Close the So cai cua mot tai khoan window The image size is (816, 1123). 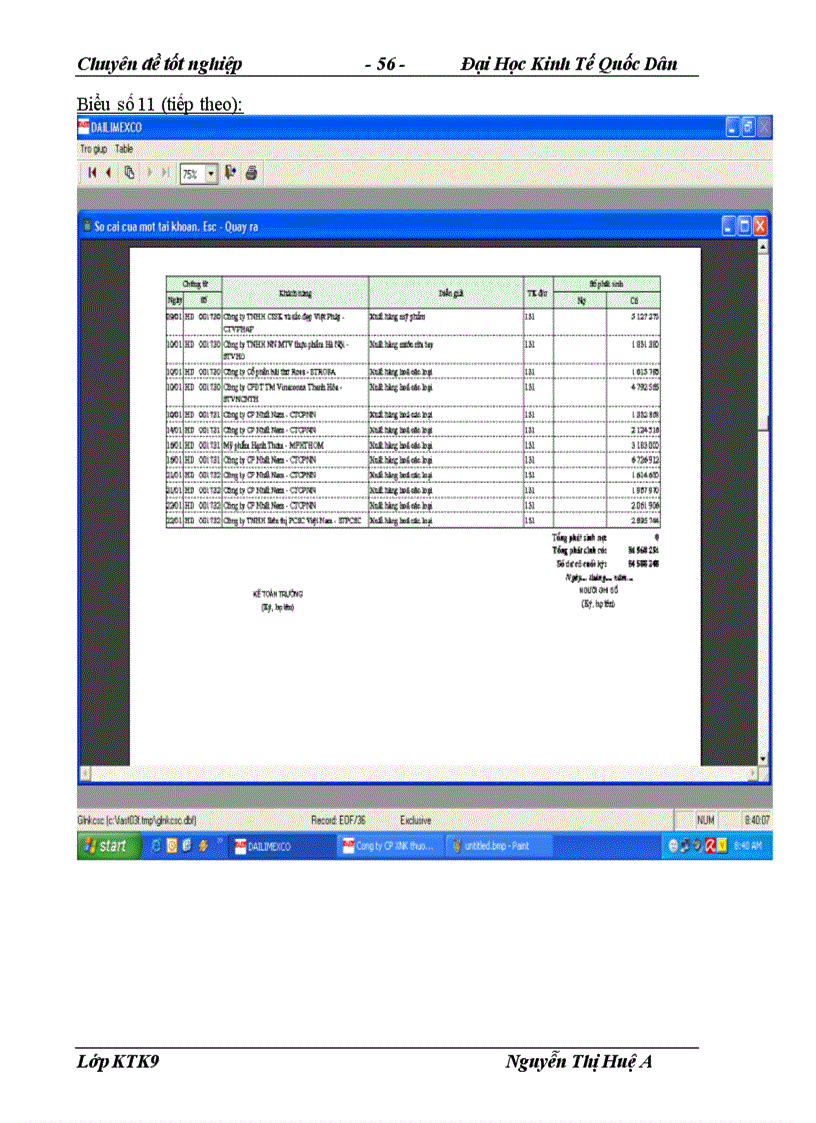pyautogui.click(x=761, y=227)
